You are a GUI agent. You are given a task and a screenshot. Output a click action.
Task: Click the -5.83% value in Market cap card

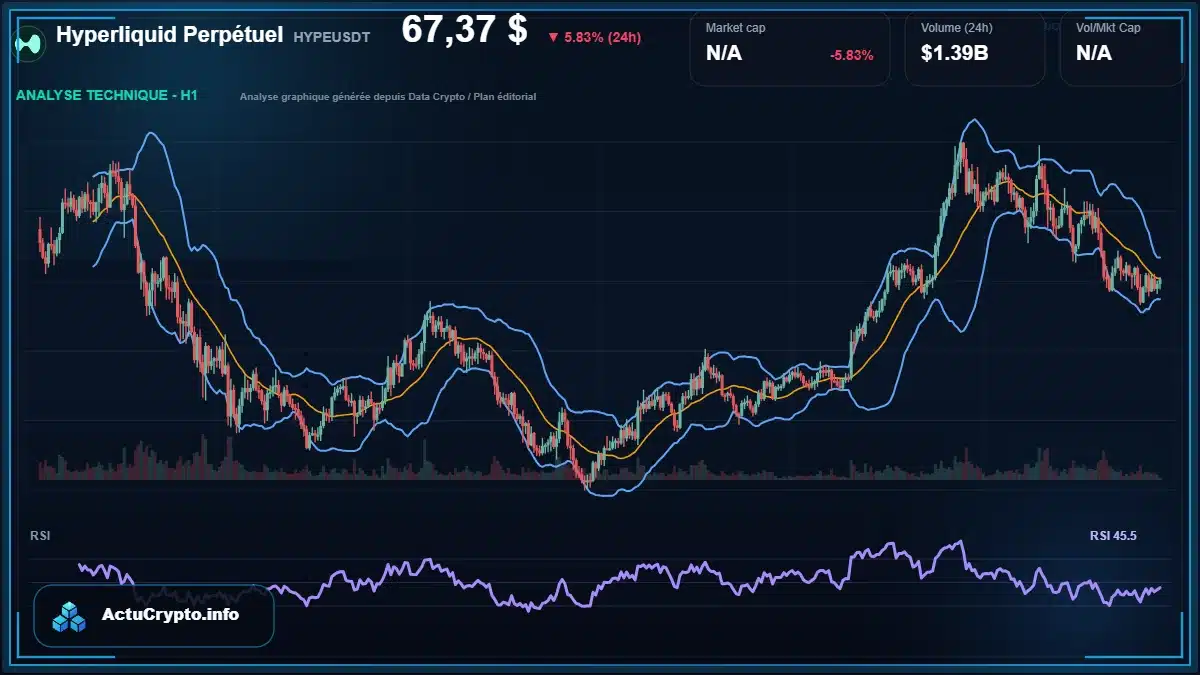coord(851,55)
